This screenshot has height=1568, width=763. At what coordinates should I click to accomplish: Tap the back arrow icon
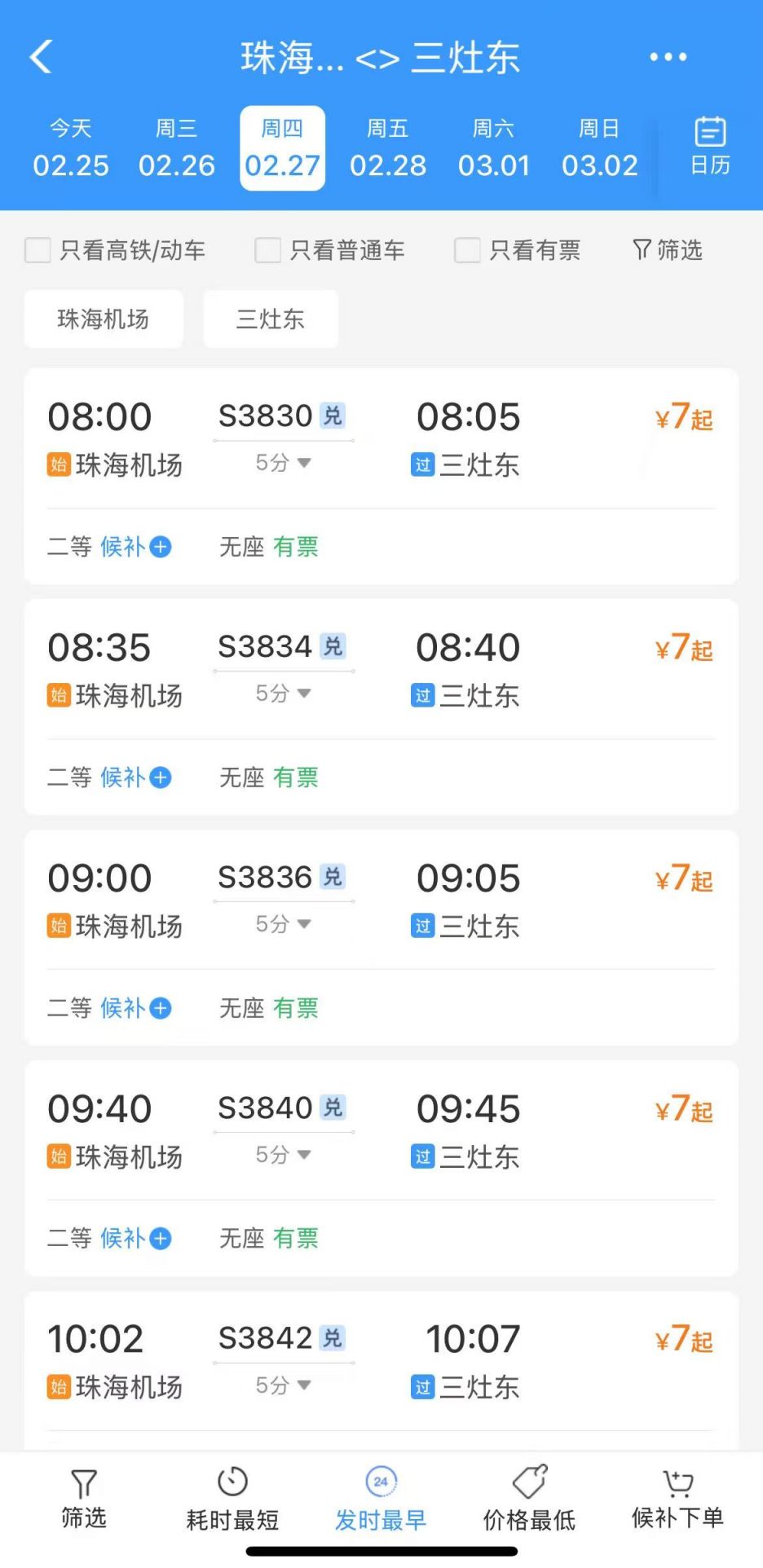41,57
